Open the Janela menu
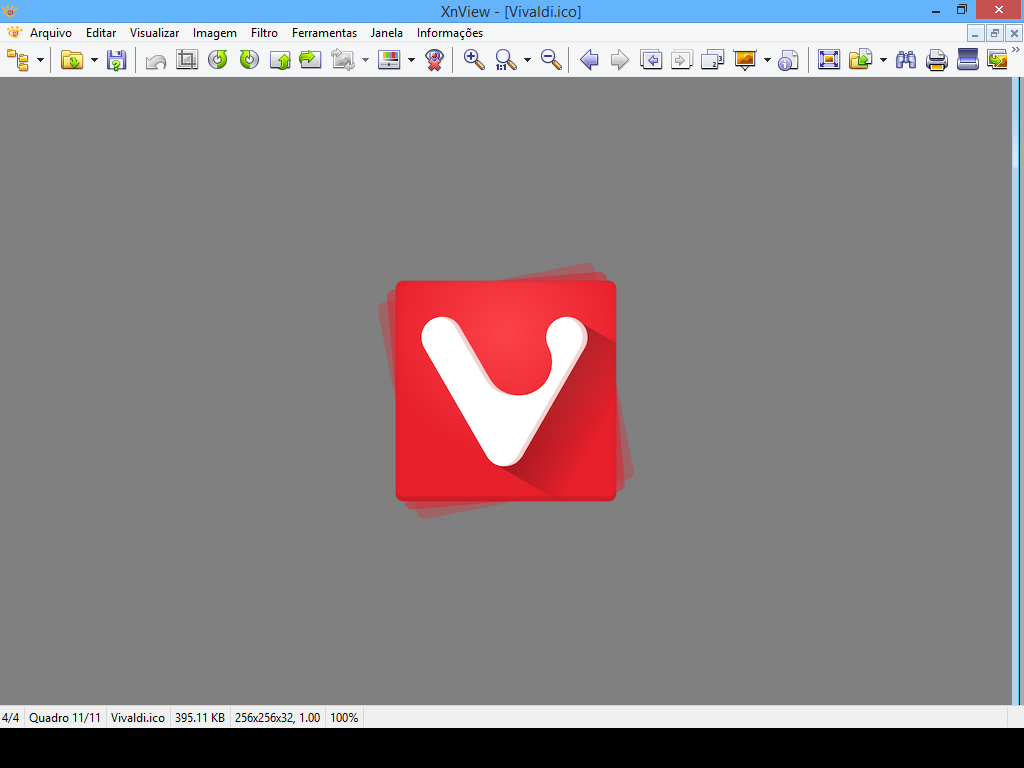The height and width of the screenshot is (768, 1024). 387,33
